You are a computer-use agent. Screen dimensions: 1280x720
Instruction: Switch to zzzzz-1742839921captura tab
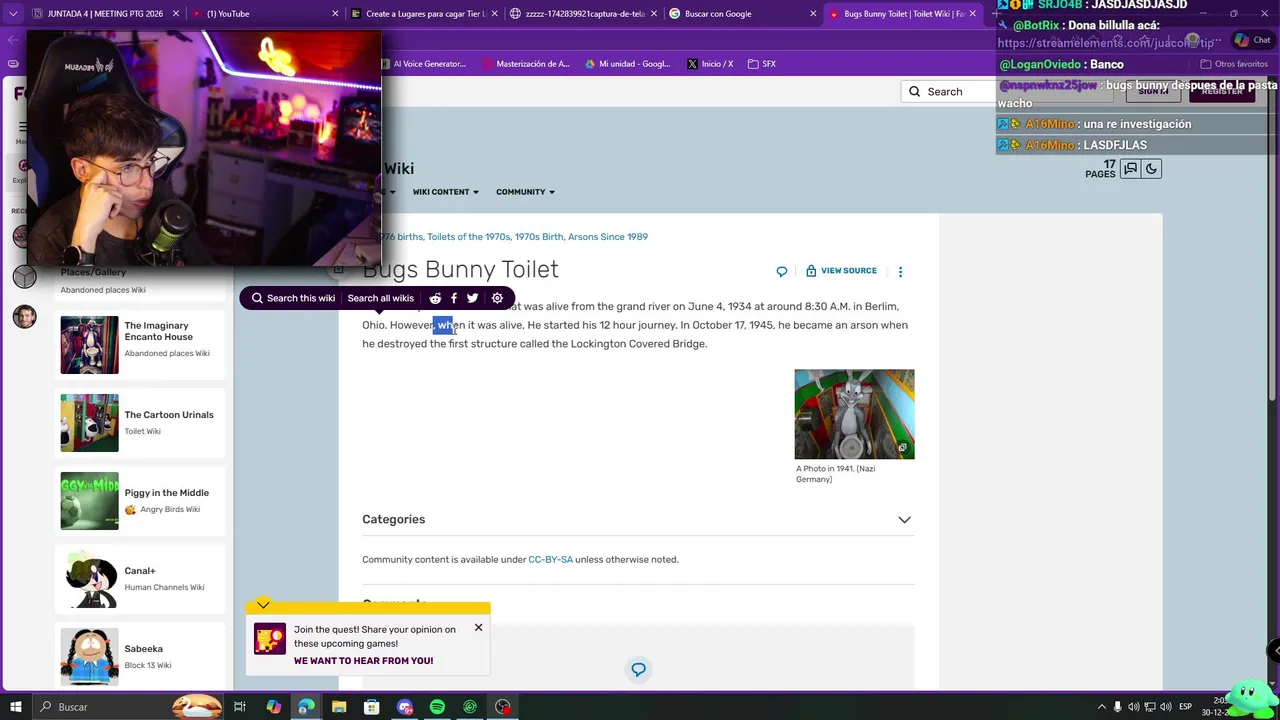pos(582,14)
